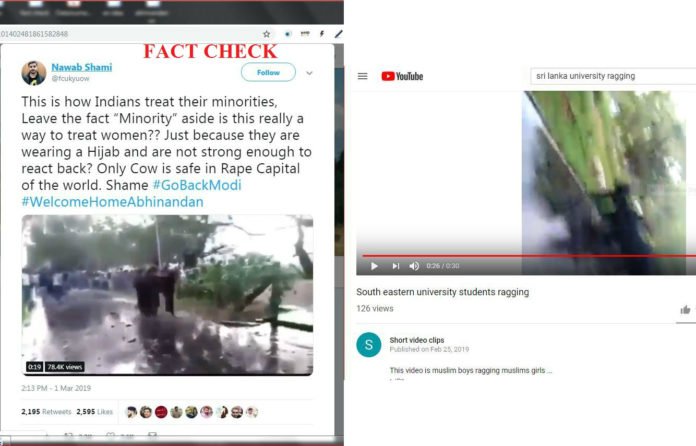Screen dimensions: 696x446
Task: Skip to the next YouTube video
Action: [395, 266]
